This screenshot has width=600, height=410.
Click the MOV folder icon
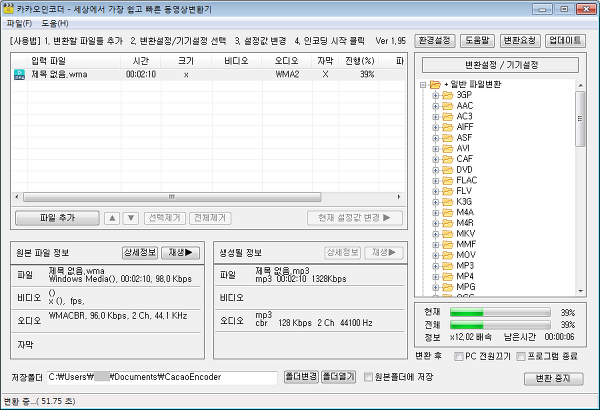click(x=448, y=255)
